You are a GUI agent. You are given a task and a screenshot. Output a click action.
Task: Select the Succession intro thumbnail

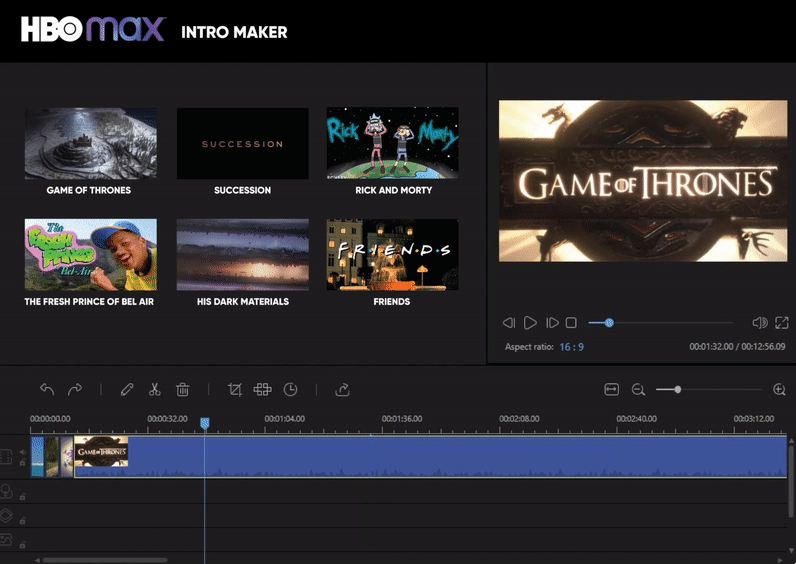242,143
